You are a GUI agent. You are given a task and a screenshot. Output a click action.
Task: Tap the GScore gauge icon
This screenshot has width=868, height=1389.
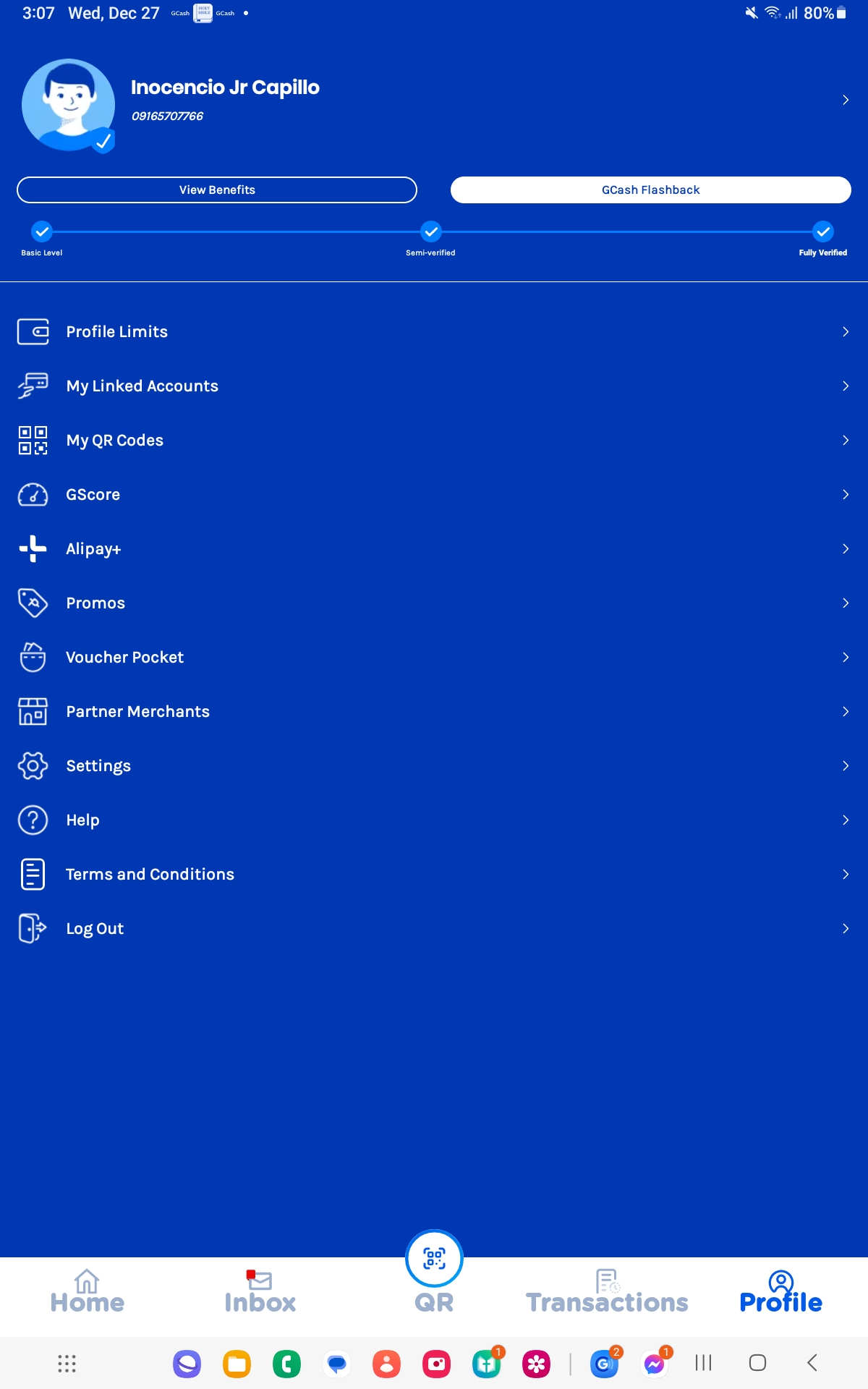(x=33, y=495)
